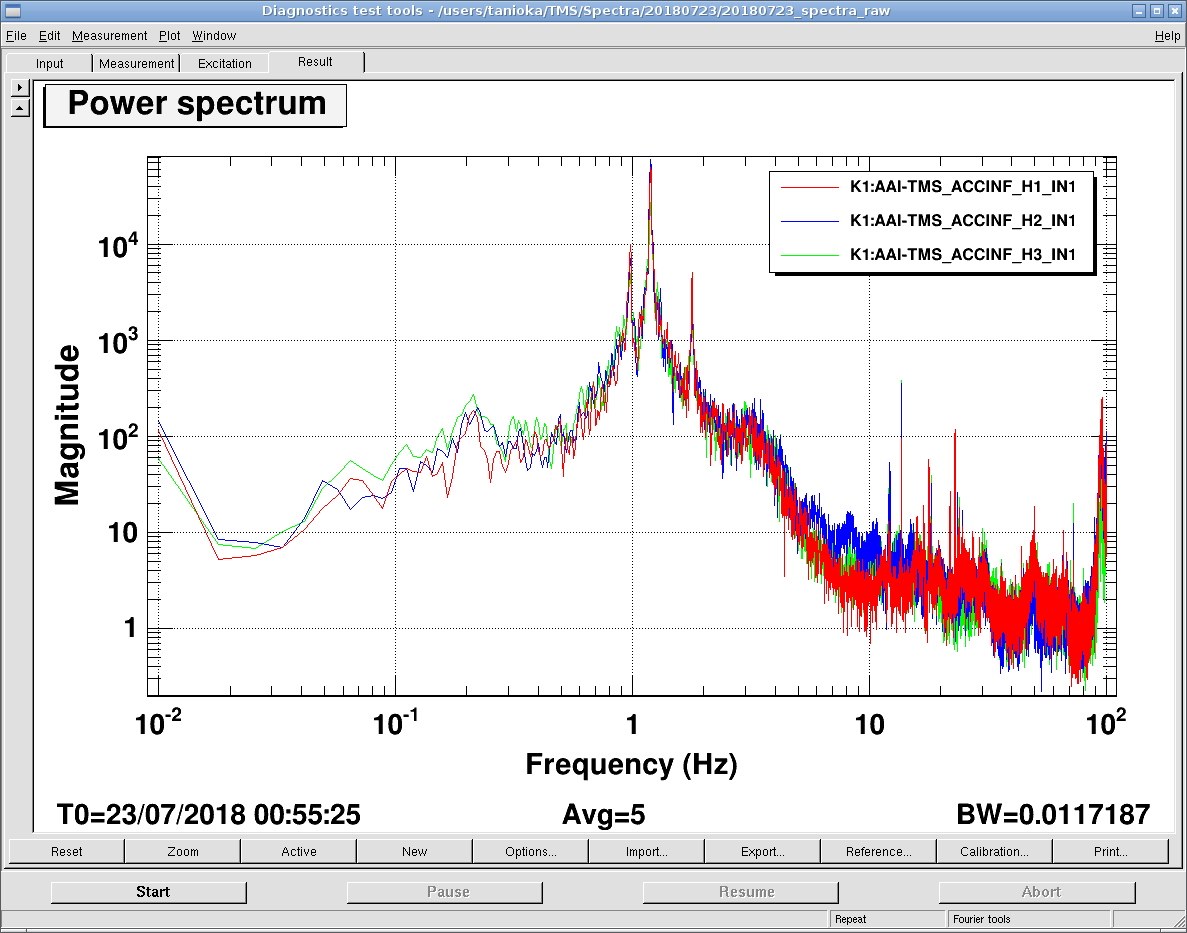The image size is (1187, 933).
Task: Select the H2_IN1 legend entry in the plot
Action: click(962, 220)
